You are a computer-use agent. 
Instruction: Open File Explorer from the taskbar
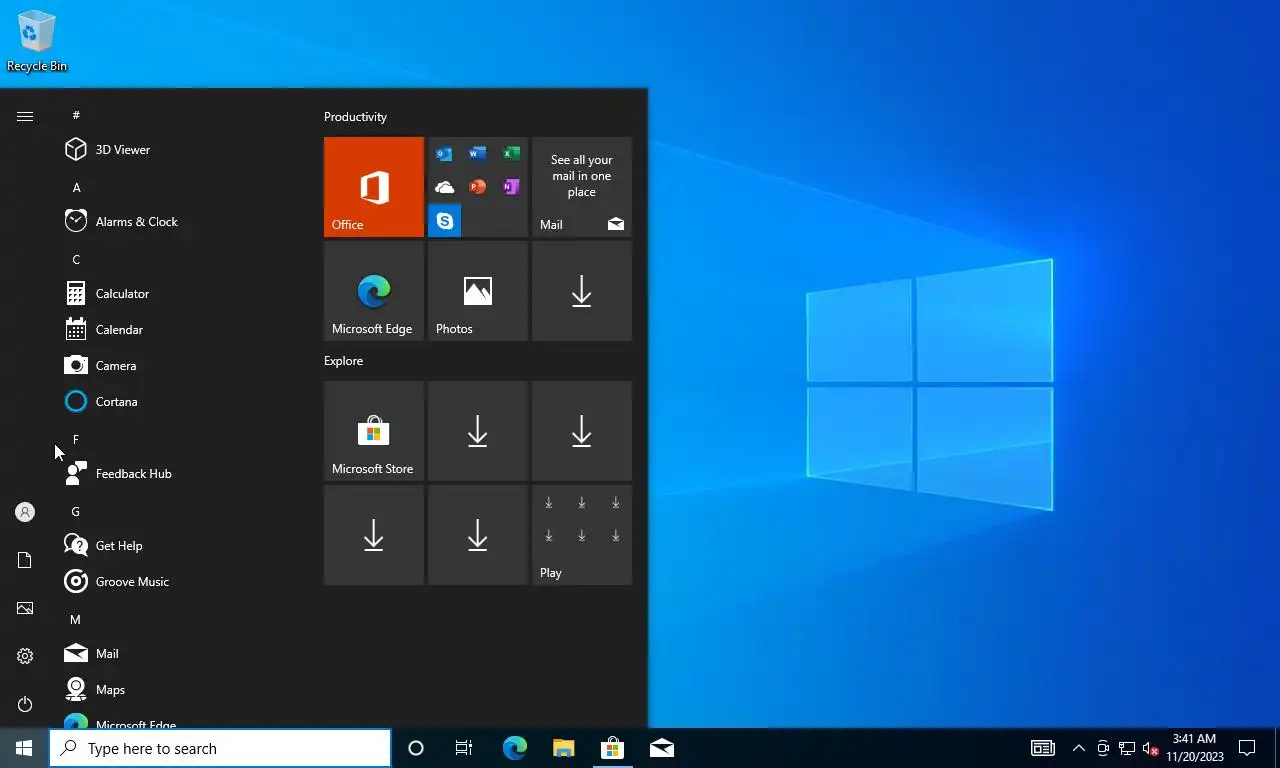(563, 748)
